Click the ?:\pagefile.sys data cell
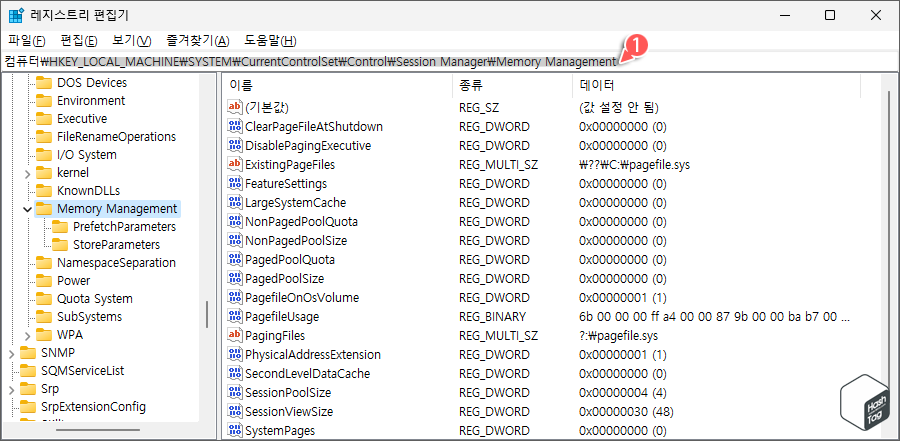 (618, 336)
